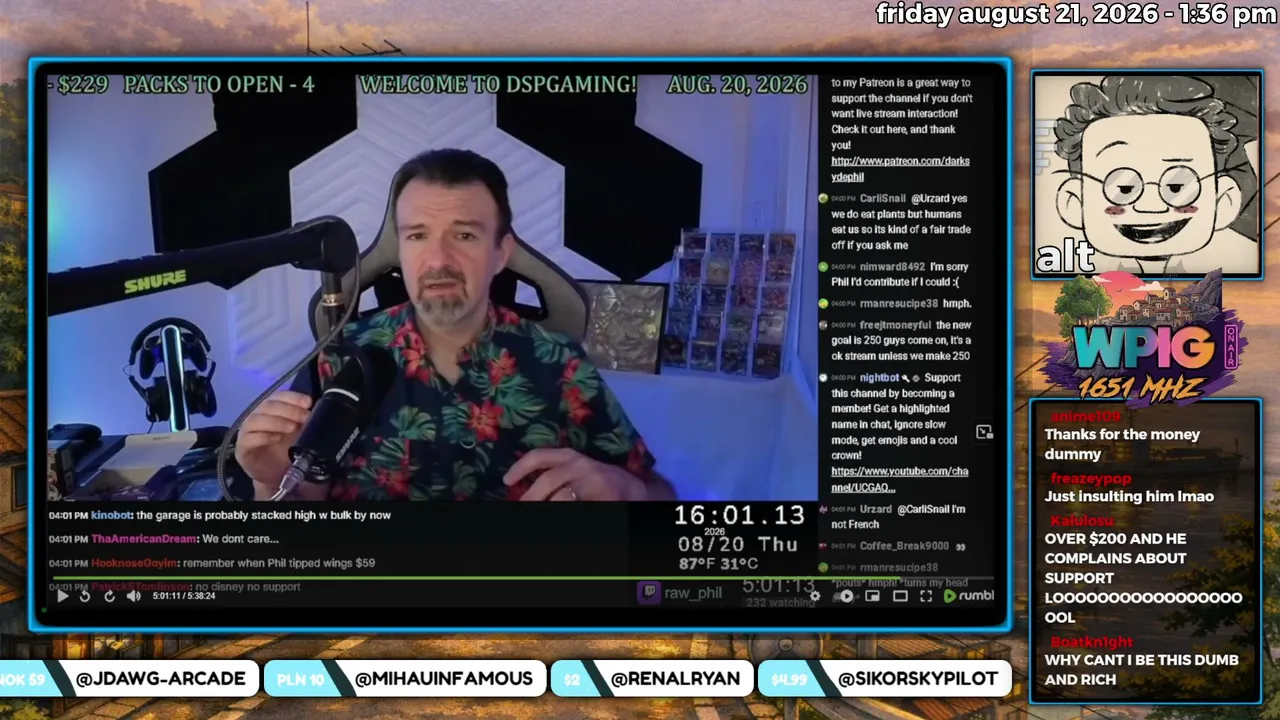Click the chat pop-out icon

click(x=984, y=432)
